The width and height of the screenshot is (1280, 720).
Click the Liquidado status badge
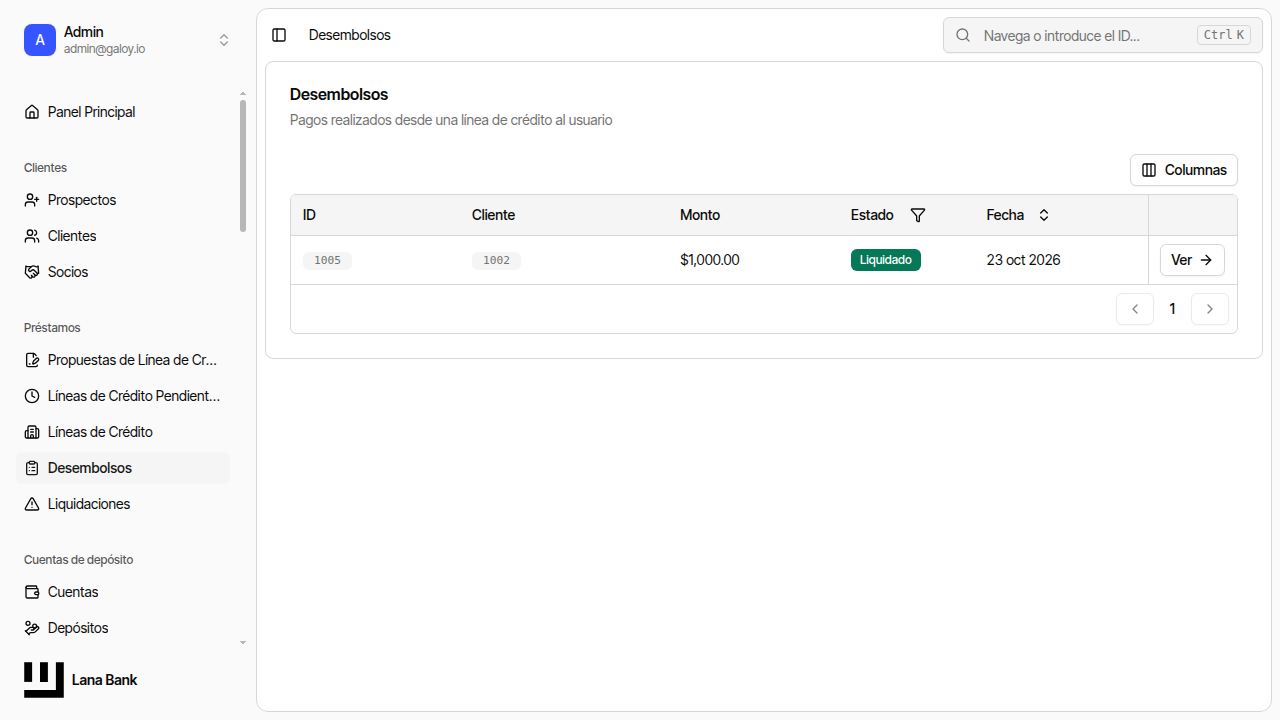(x=886, y=260)
